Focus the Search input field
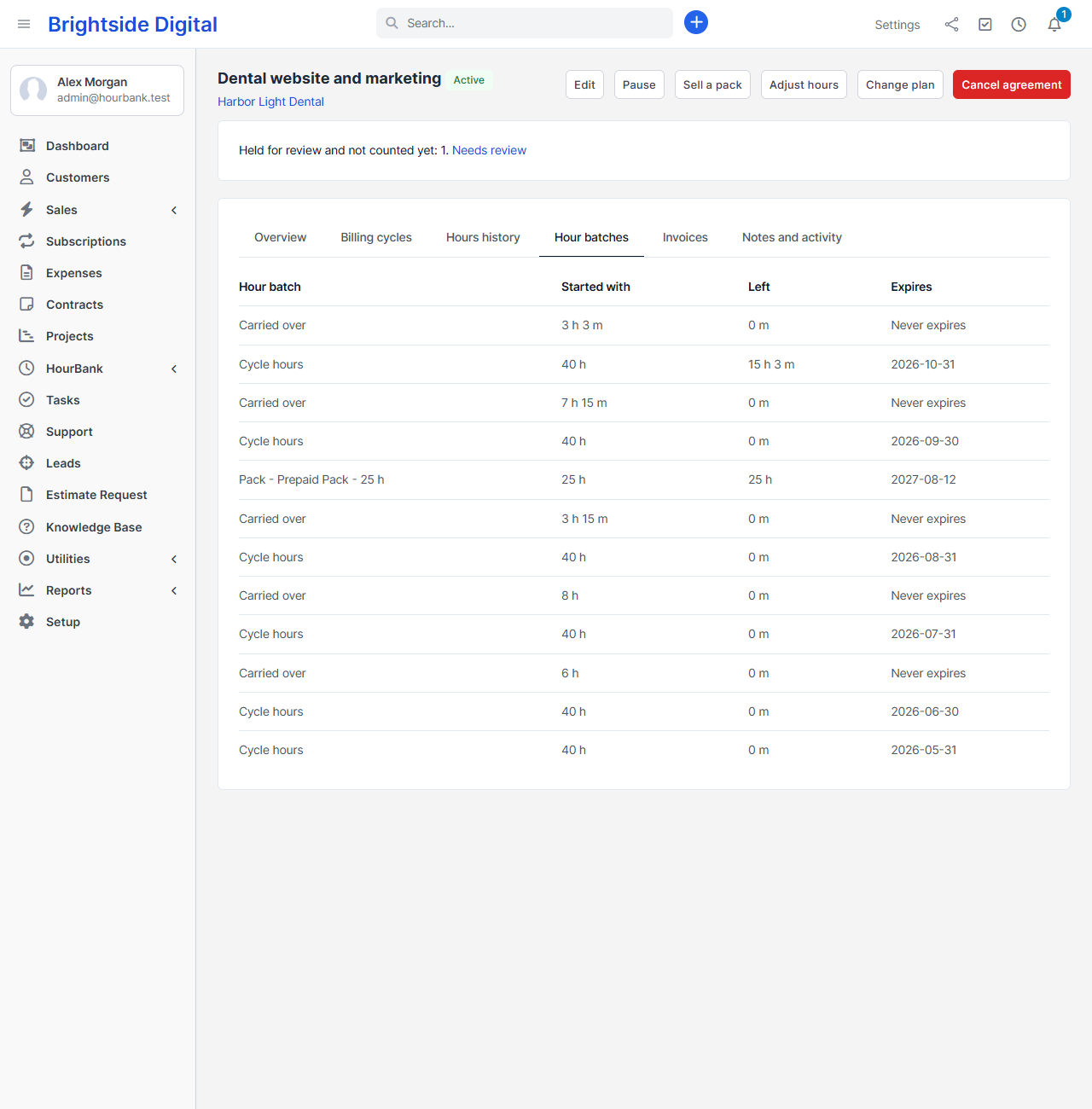1092x1109 pixels. pyautogui.click(x=525, y=23)
